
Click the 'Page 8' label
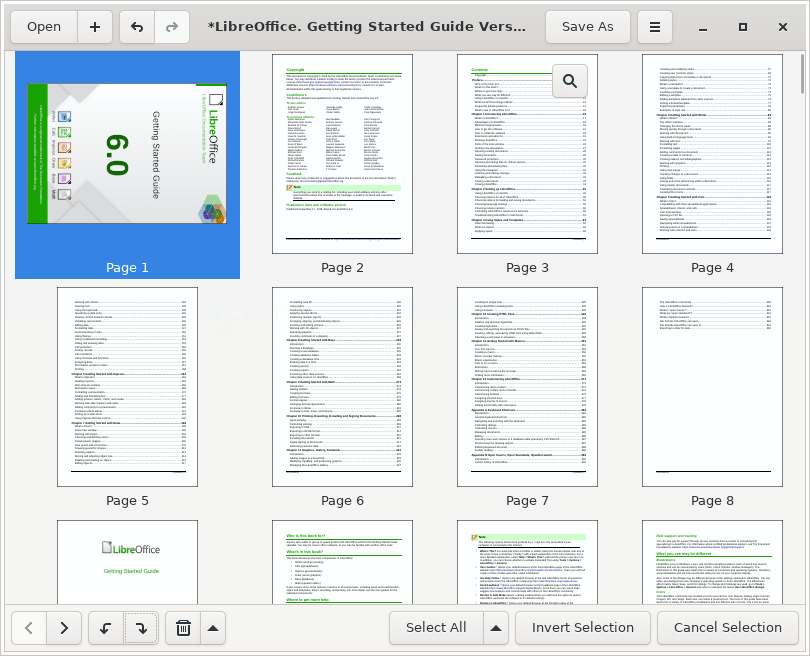[x=712, y=501]
